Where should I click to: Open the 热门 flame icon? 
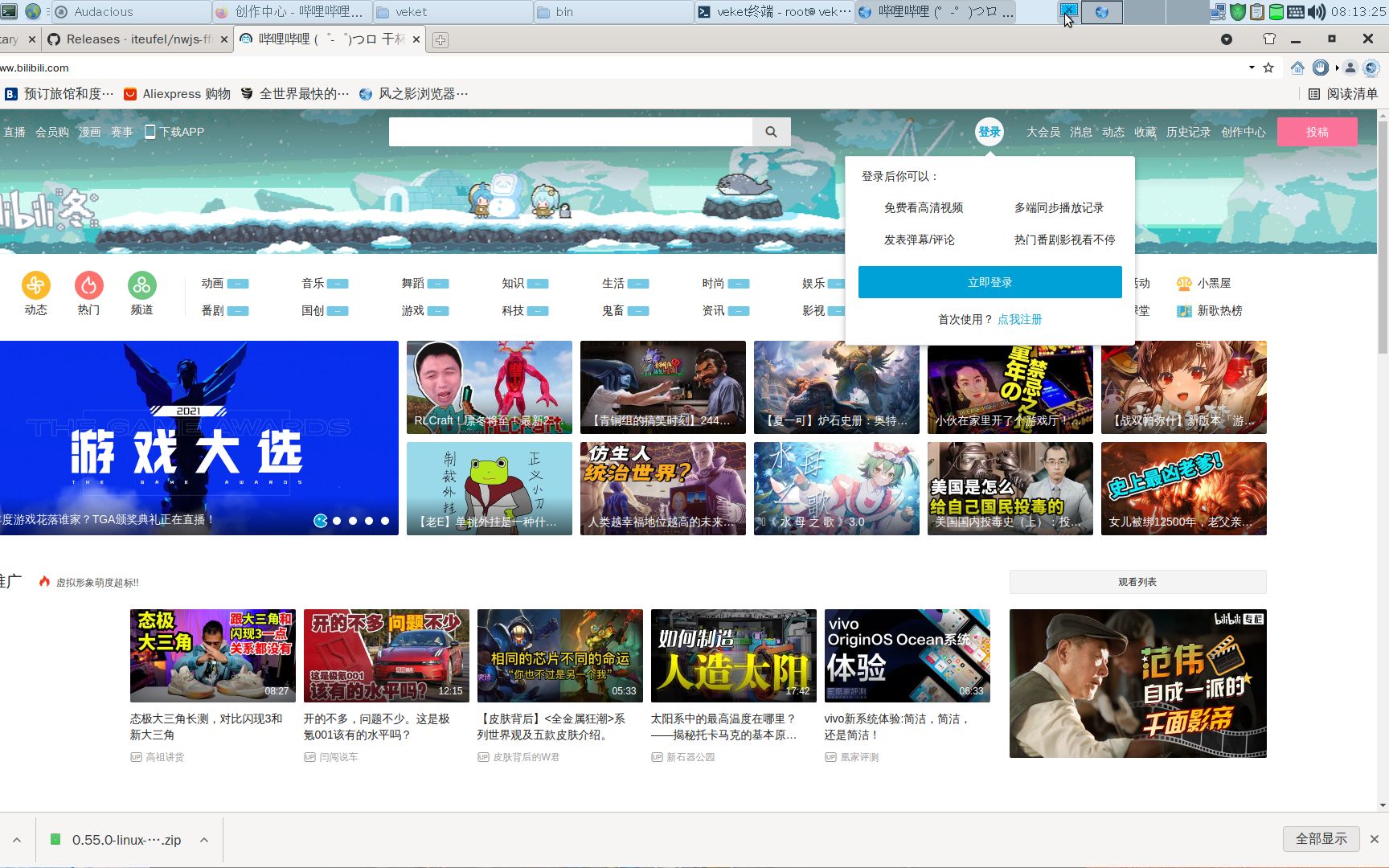(x=88, y=285)
